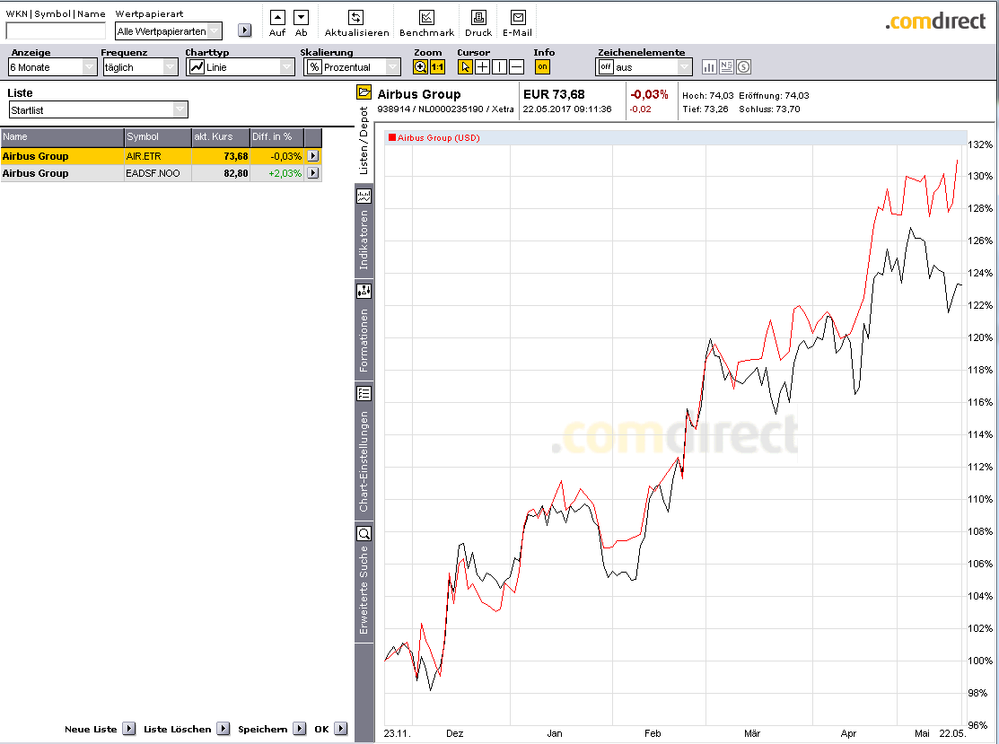
Task: Expand the Frequenz täglich dropdown
Action: (x=140, y=67)
